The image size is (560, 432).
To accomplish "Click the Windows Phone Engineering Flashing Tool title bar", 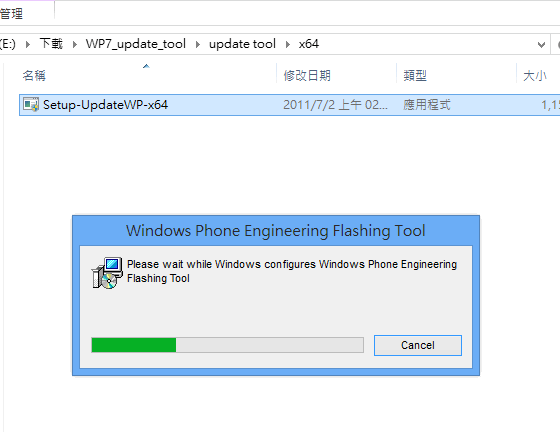I will coord(276,231).
